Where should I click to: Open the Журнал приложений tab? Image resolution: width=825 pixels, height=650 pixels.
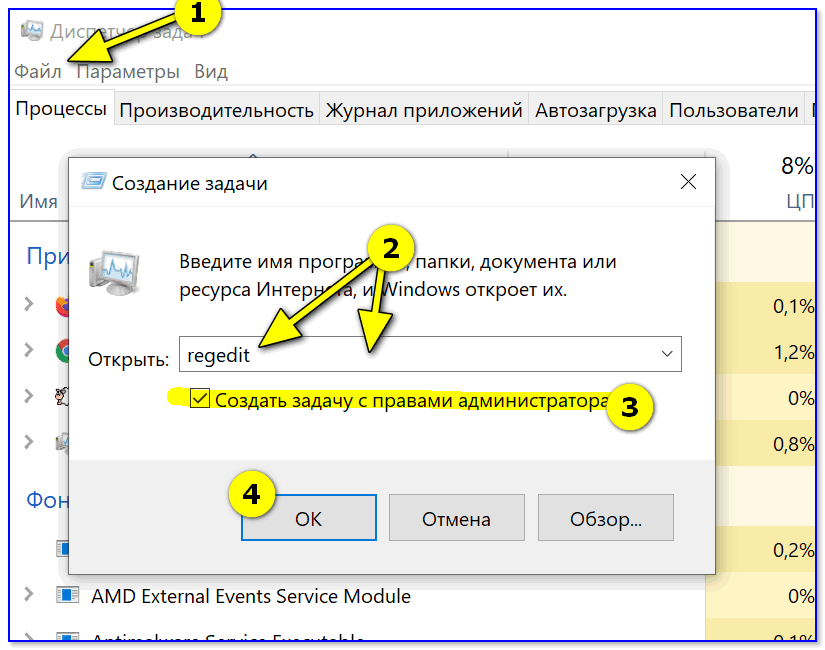tap(424, 111)
